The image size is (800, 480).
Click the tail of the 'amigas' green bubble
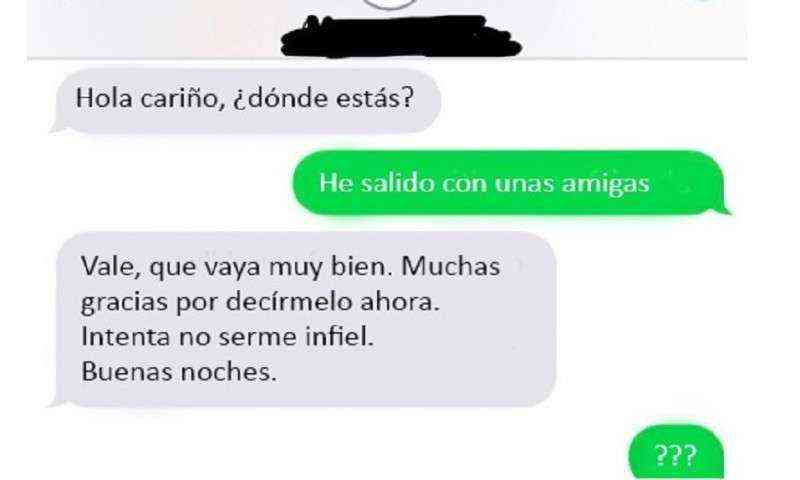coord(724,208)
